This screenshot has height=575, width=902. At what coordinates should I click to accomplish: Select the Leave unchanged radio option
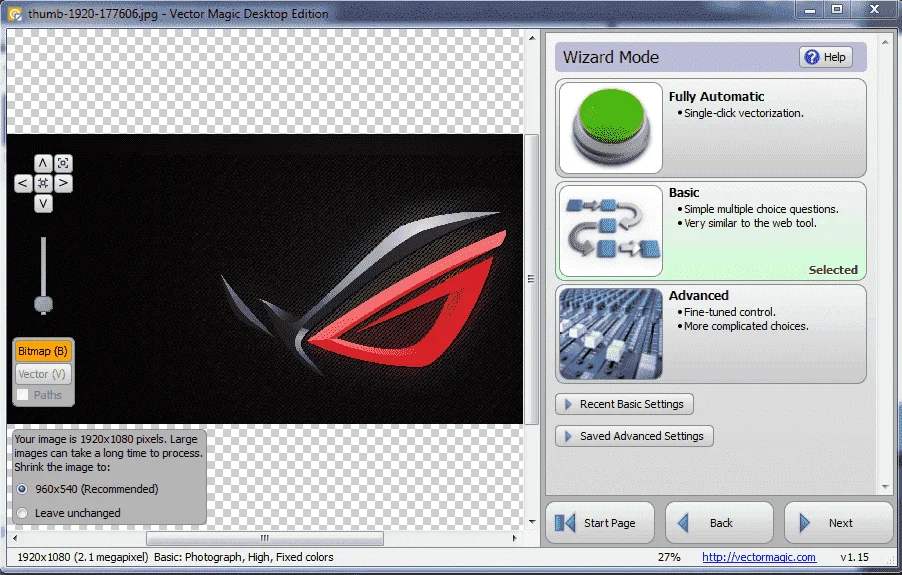[x=22, y=513]
